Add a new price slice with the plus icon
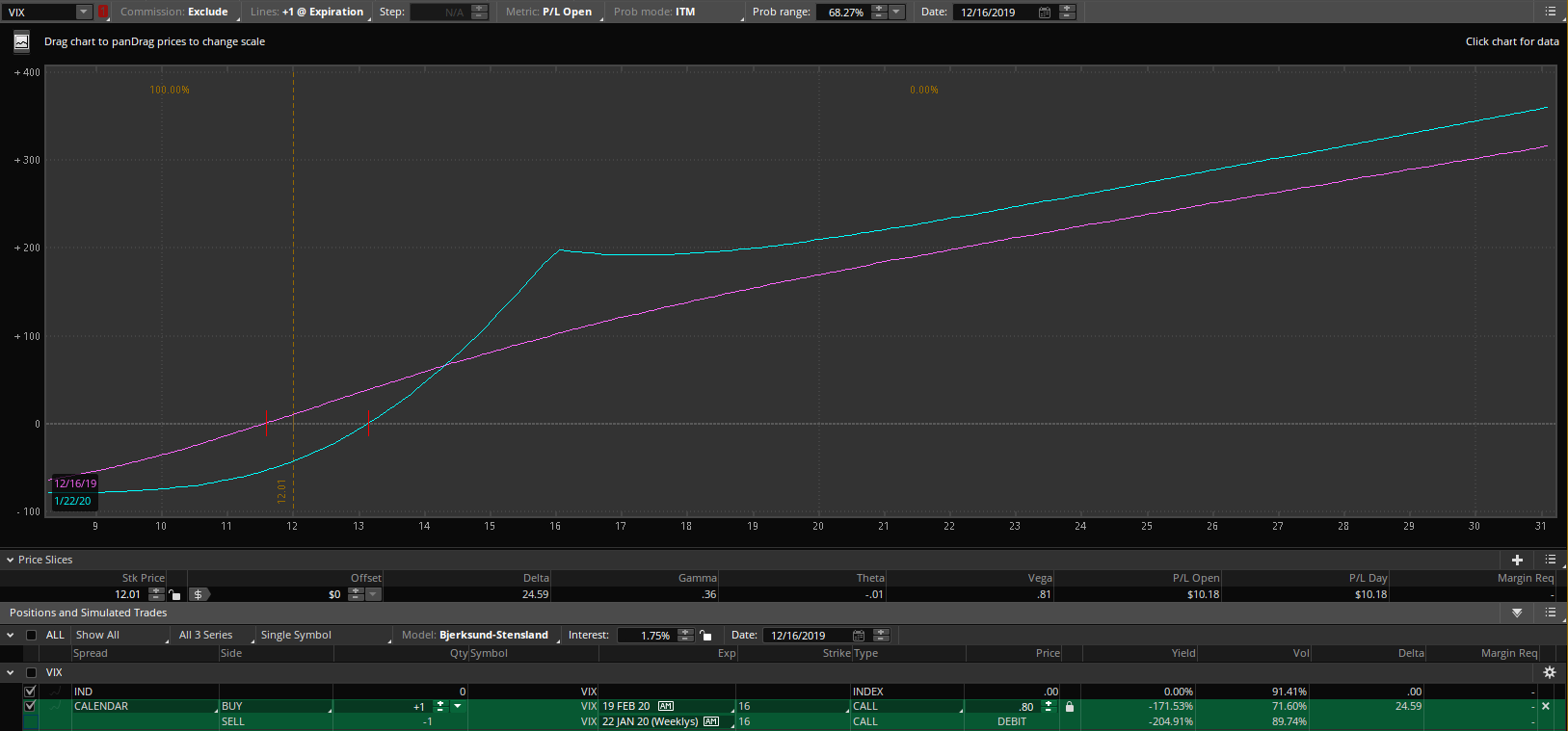The image size is (1568, 731). coord(1517,560)
